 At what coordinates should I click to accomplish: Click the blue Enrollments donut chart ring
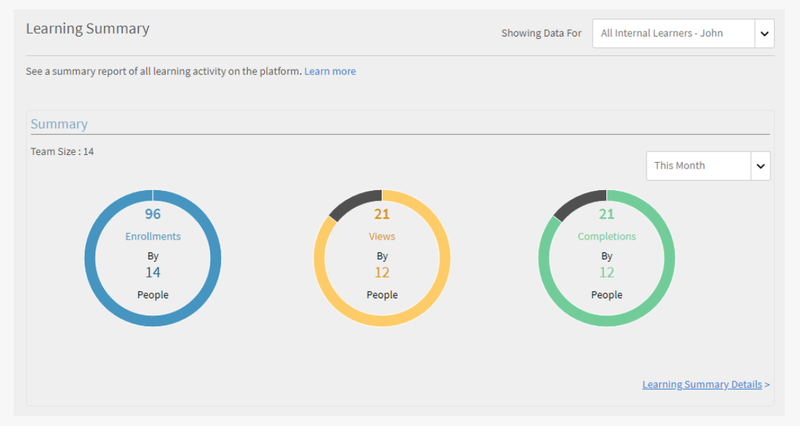90,258
